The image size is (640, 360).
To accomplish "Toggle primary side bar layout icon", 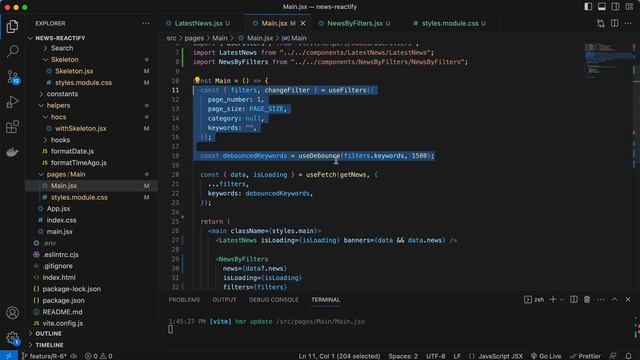I will point(588,7).
